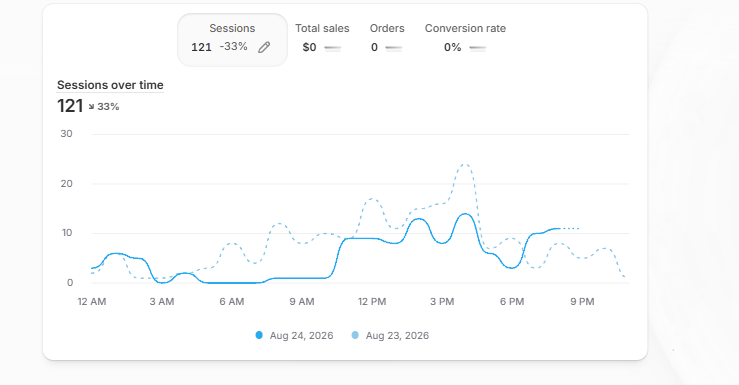Click the 20 y-axis label
739x385 pixels.
coord(66,184)
